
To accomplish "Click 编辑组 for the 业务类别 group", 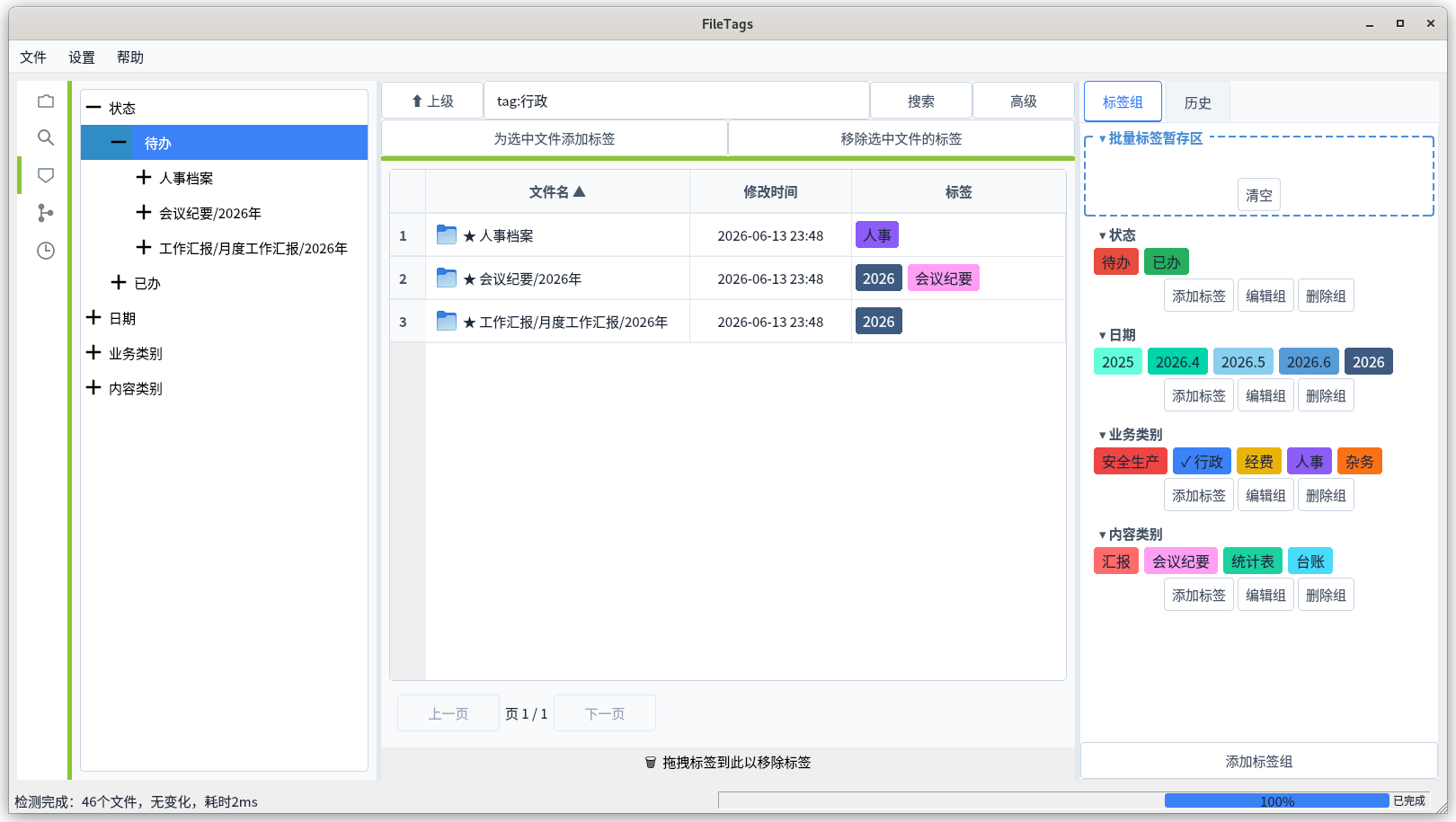I will point(1265,495).
